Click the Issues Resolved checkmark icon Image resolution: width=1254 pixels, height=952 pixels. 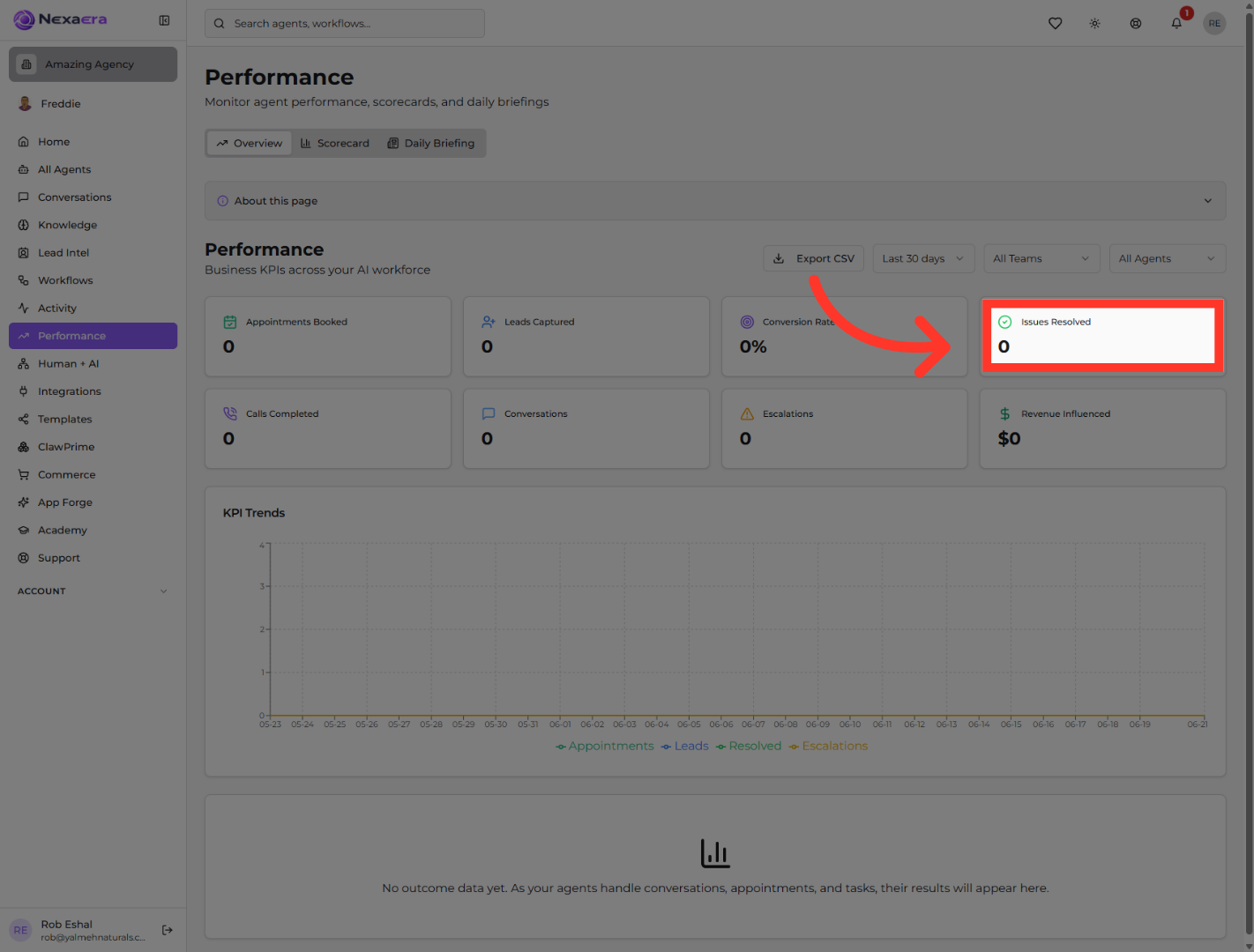point(1004,323)
